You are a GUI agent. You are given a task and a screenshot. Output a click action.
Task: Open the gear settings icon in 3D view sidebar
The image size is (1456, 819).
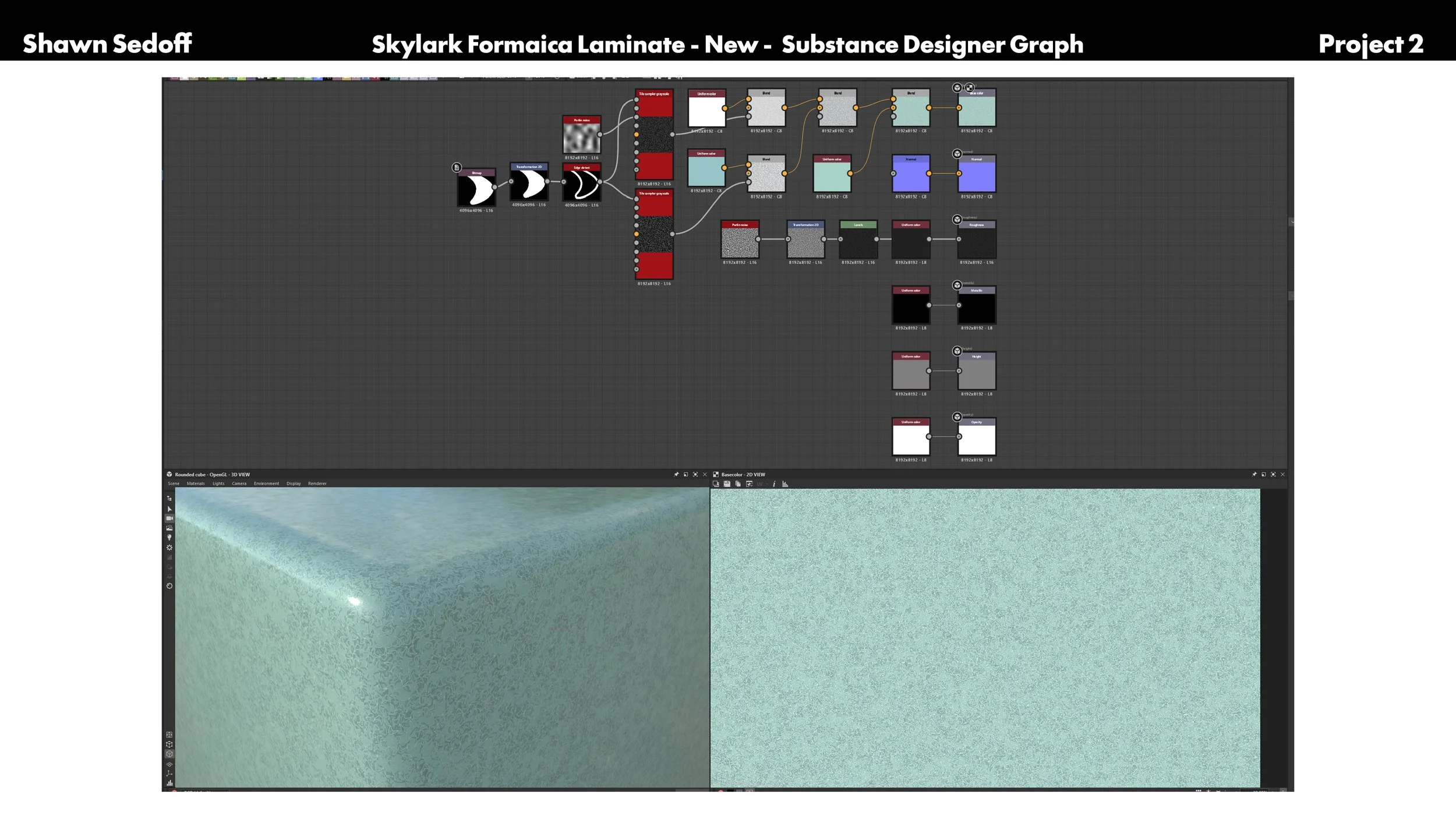(x=169, y=548)
